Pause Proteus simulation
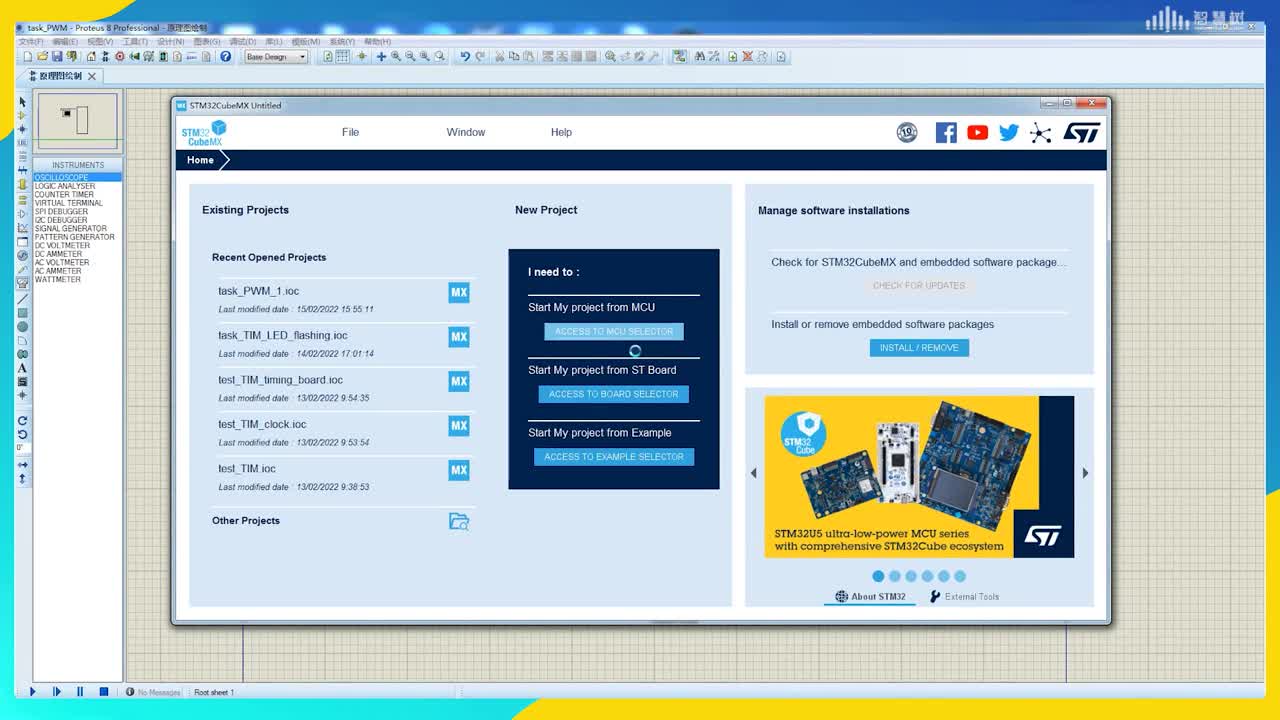The height and width of the screenshot is (720, 1280). pos(80,691)
